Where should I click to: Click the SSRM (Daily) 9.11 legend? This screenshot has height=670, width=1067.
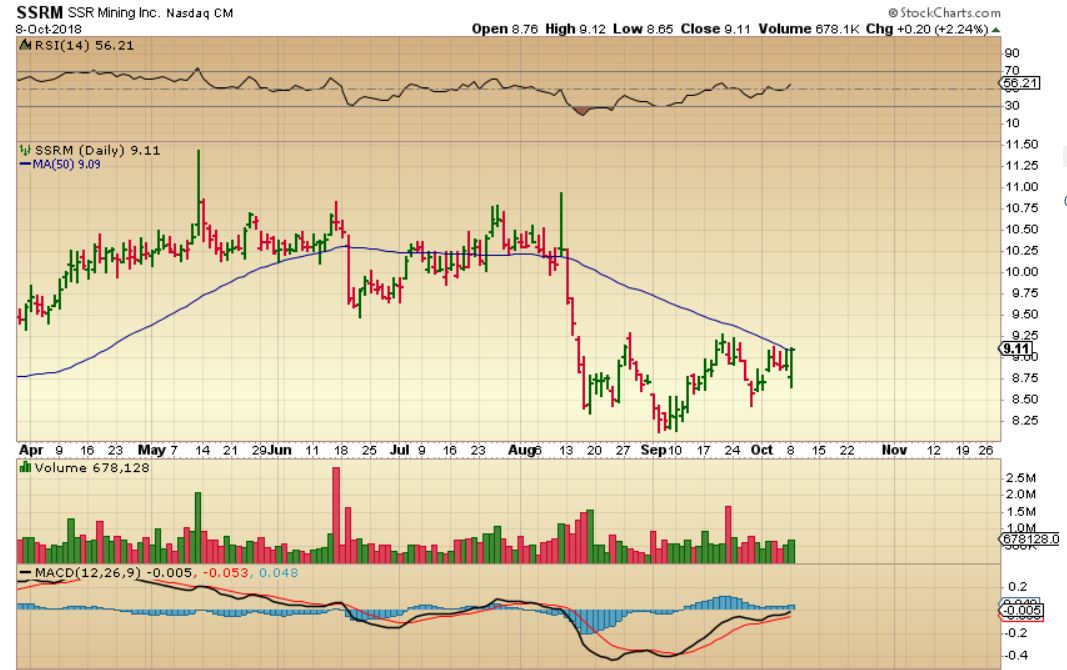97,150
